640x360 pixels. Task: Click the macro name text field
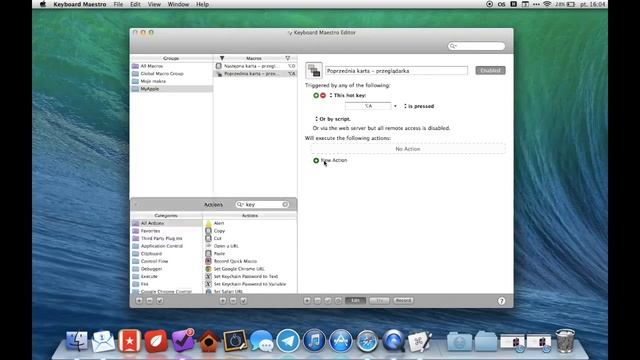click(396, 71)
